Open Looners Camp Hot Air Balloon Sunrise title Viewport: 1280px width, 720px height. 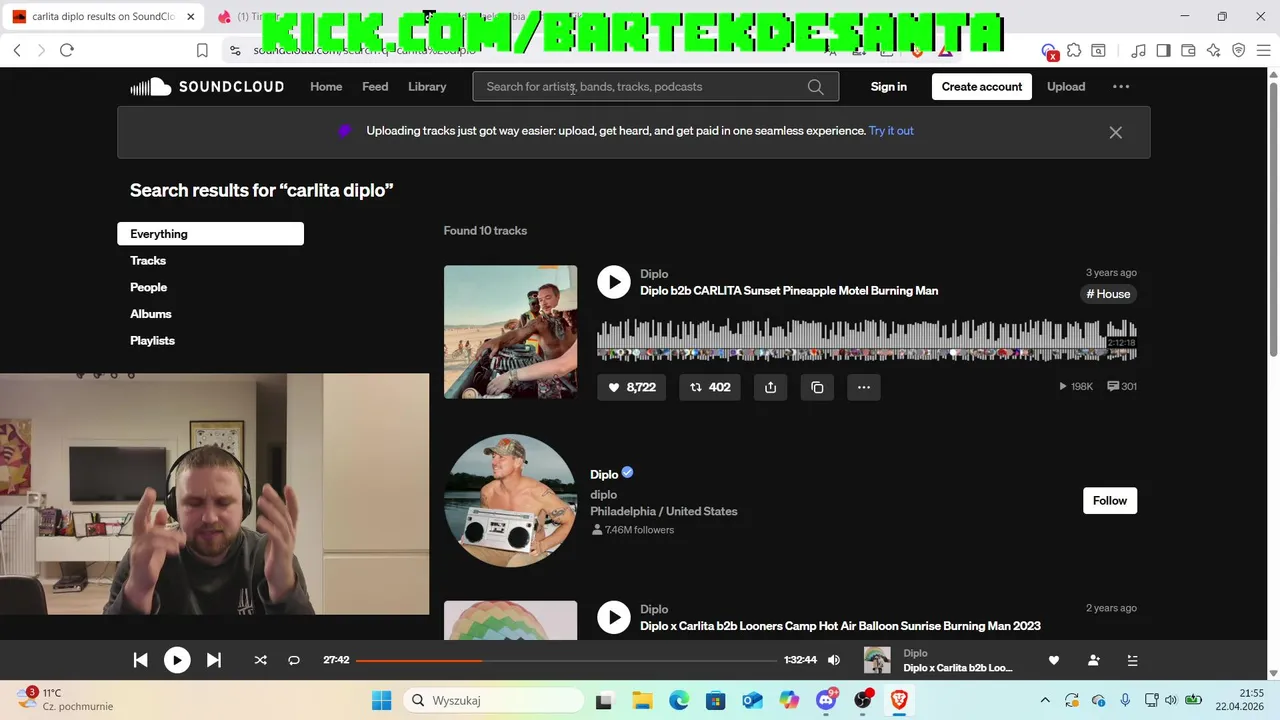click(x=840, y=626)
